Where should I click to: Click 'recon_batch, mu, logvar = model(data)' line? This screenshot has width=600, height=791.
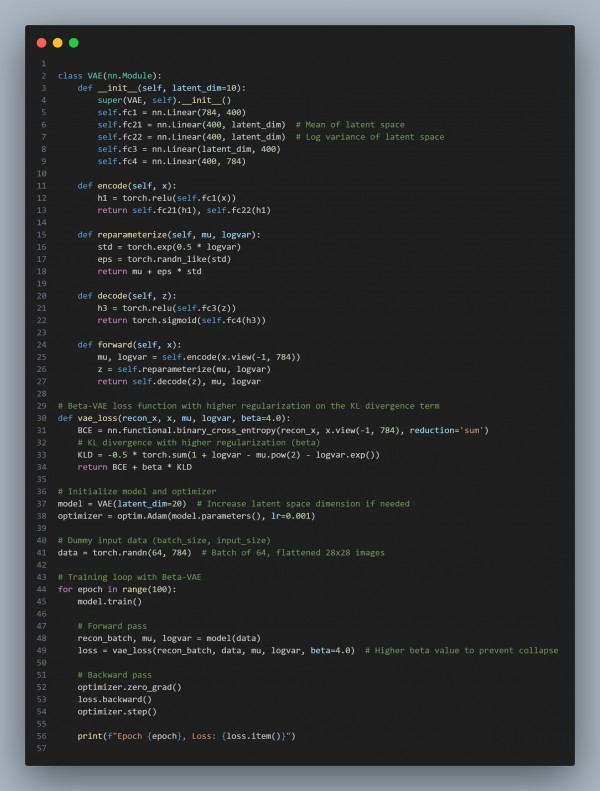[169, 638]
